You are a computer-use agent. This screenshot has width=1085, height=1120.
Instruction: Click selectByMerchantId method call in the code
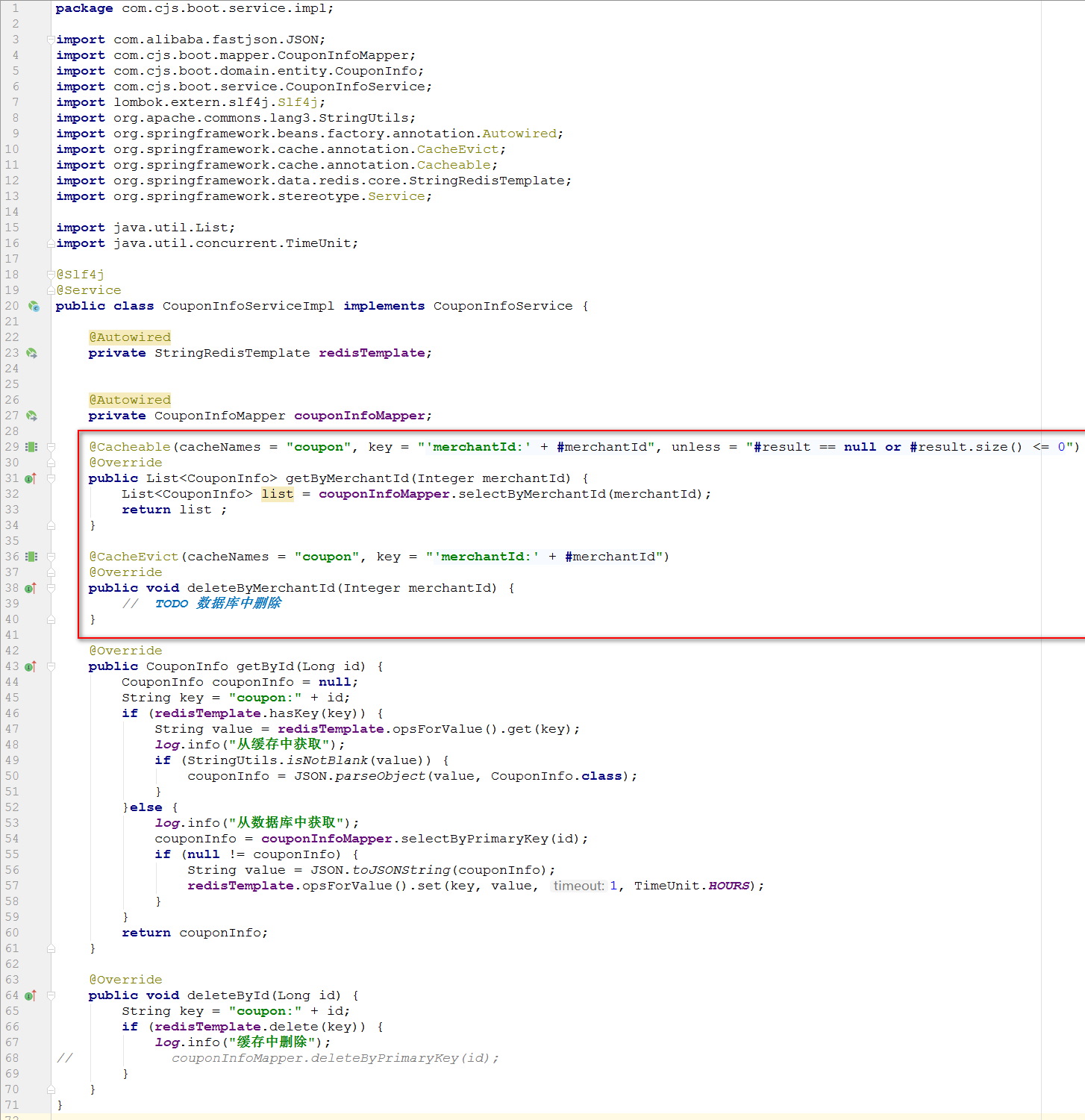(x=531, y=494)
